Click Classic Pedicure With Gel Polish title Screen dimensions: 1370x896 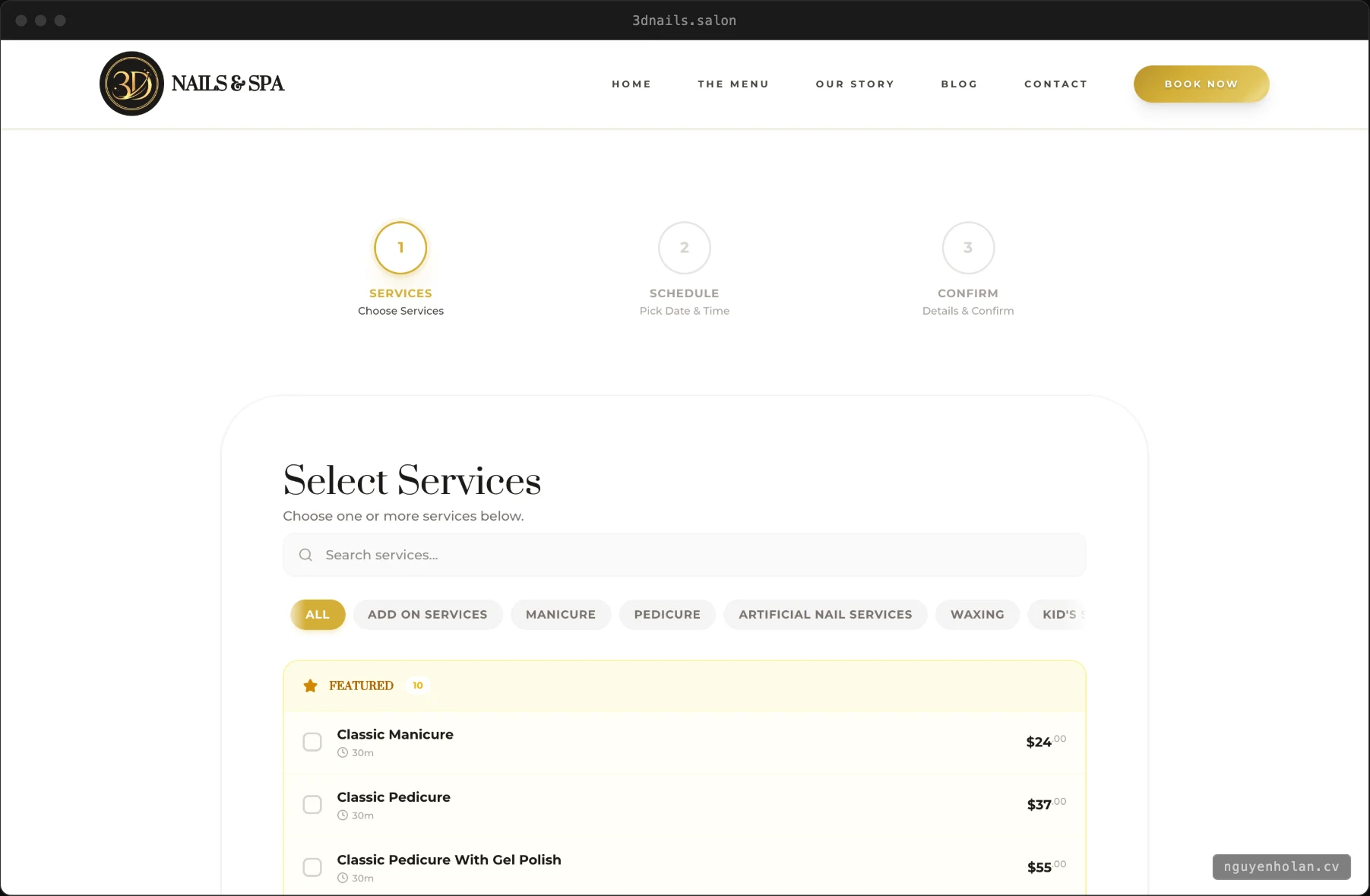coord(449,860)
